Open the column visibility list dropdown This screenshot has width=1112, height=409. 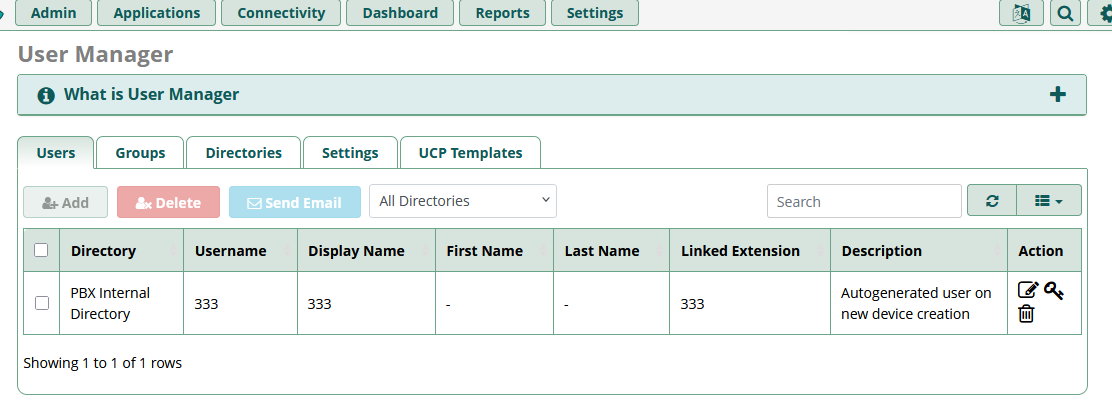click(x=1049, y=201)
